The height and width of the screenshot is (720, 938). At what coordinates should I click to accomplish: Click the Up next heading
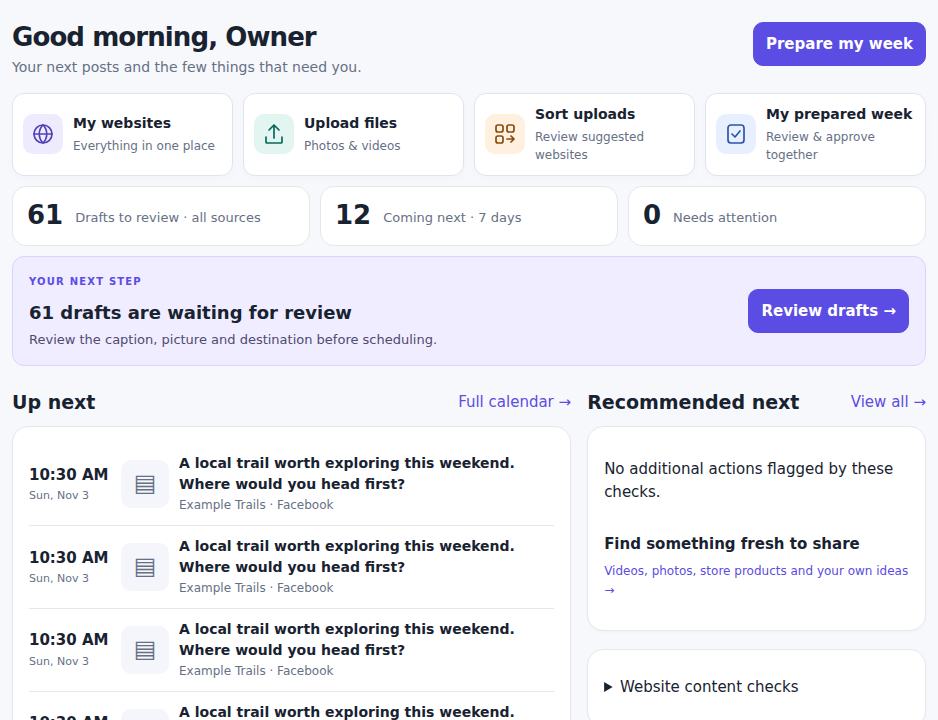pyautogui.click(x=54, y=402)
